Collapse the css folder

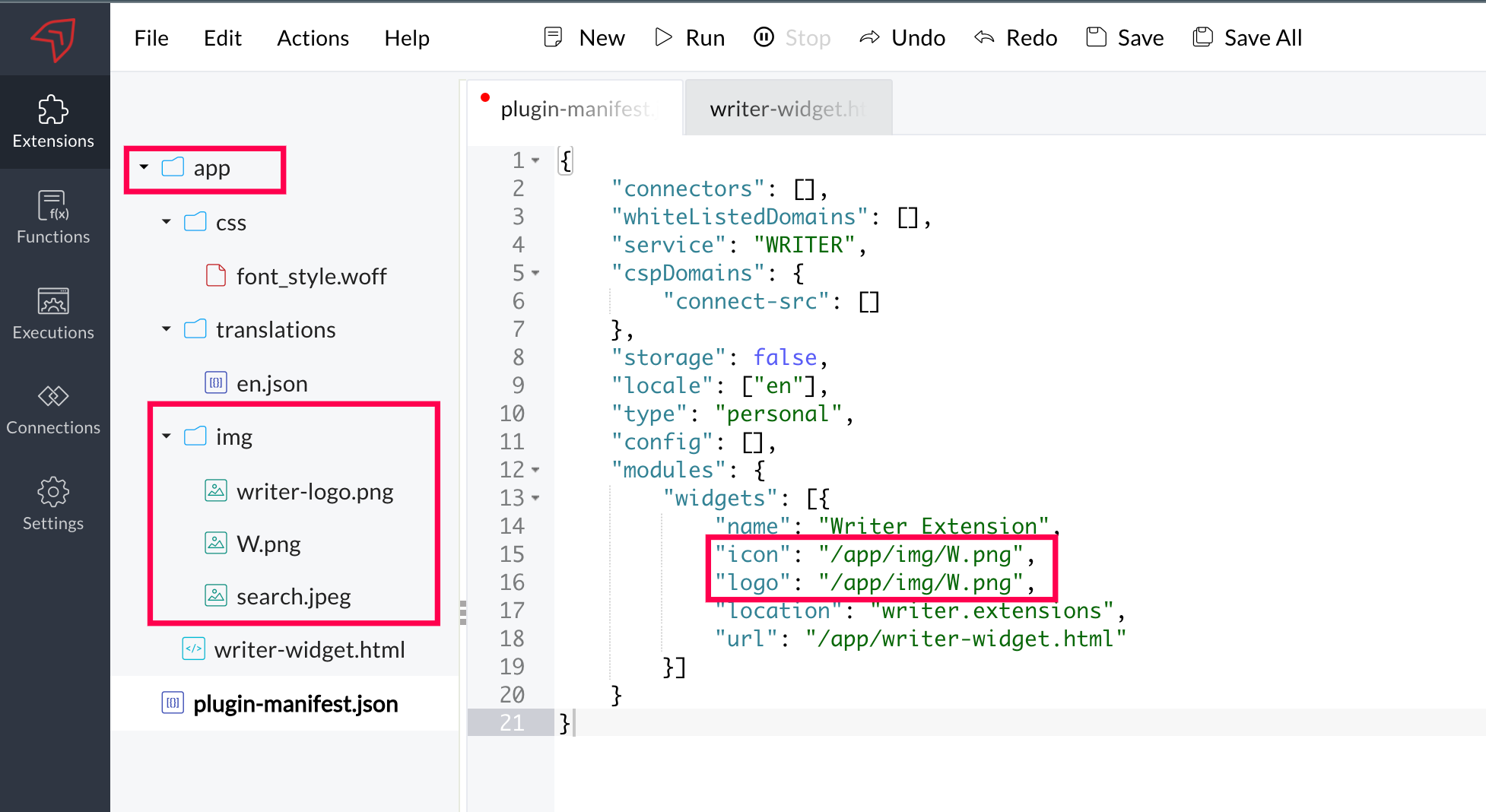click(x=167, y=222)
